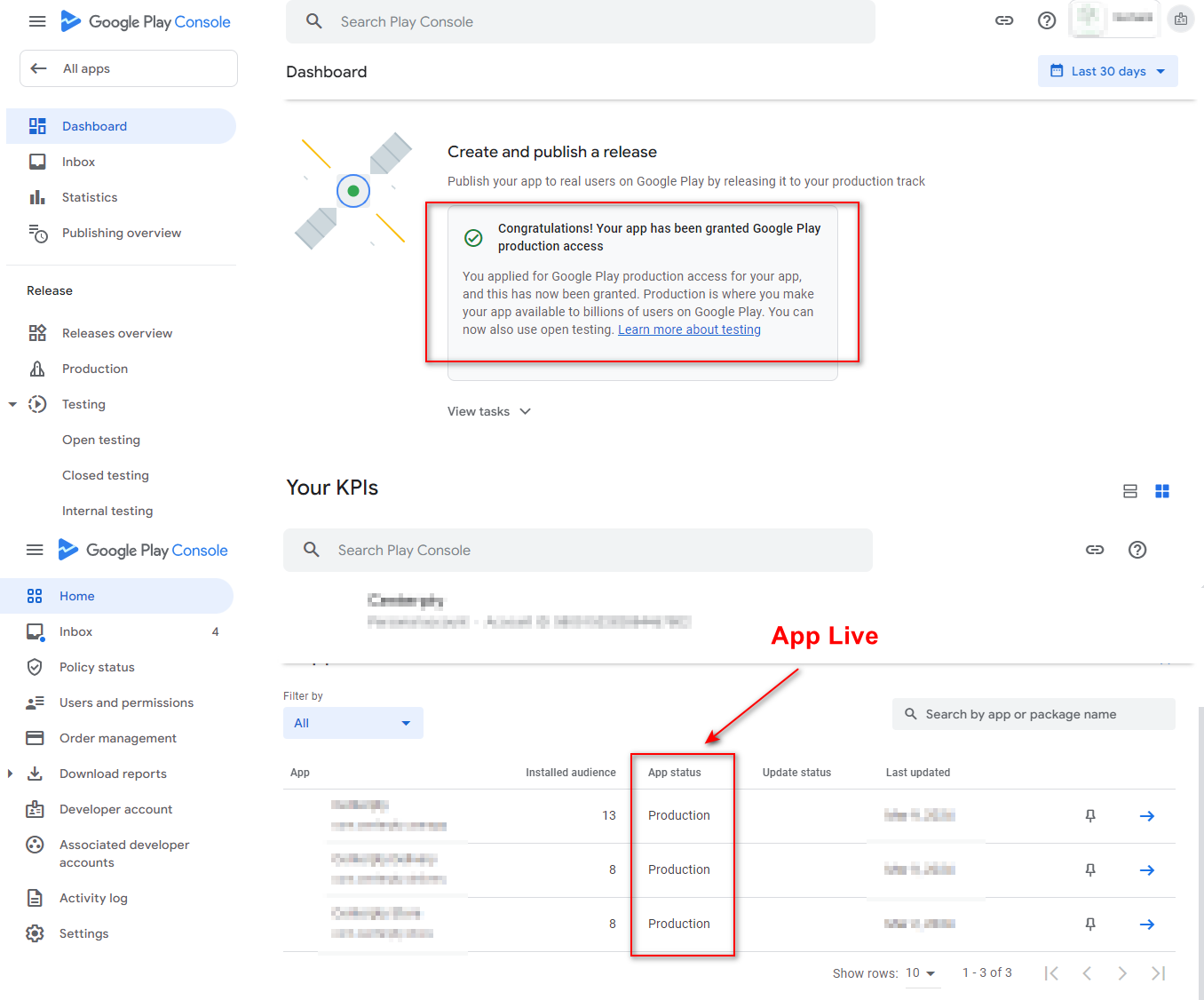Open Releases overview
This screenshot has width=1204, height=1000.
click(117, 333)
